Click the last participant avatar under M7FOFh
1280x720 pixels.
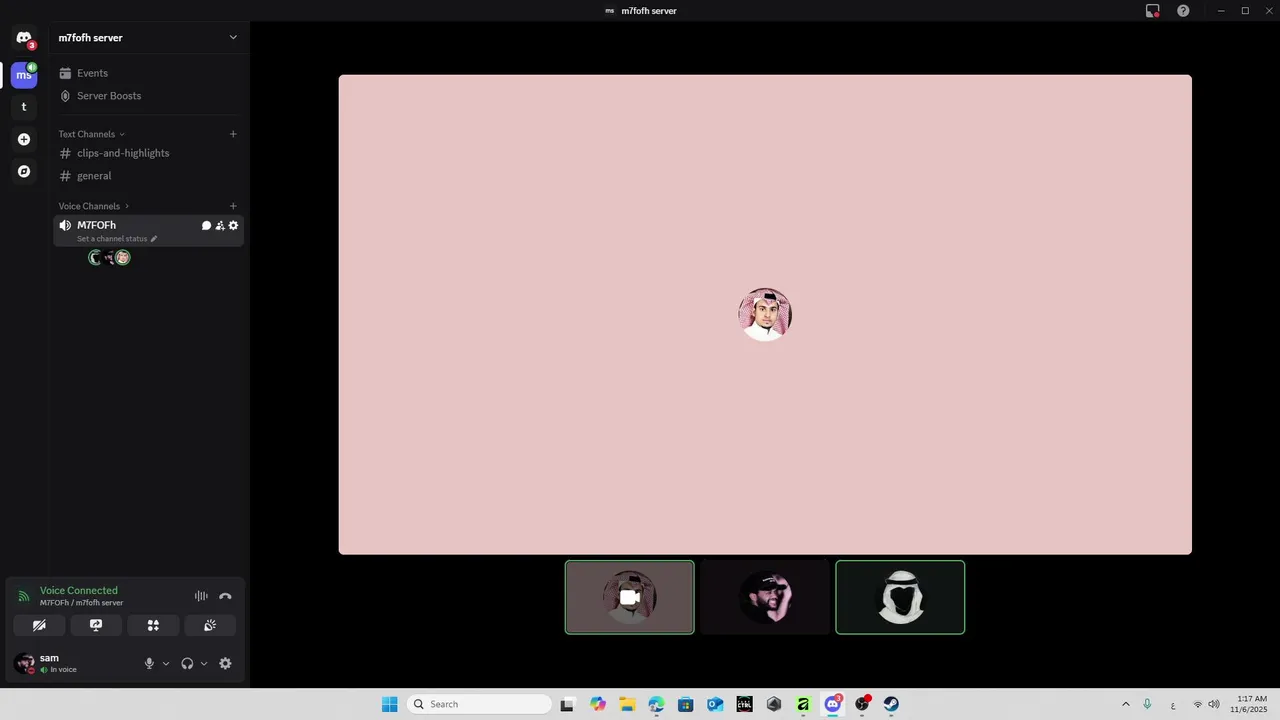[123, 258]
